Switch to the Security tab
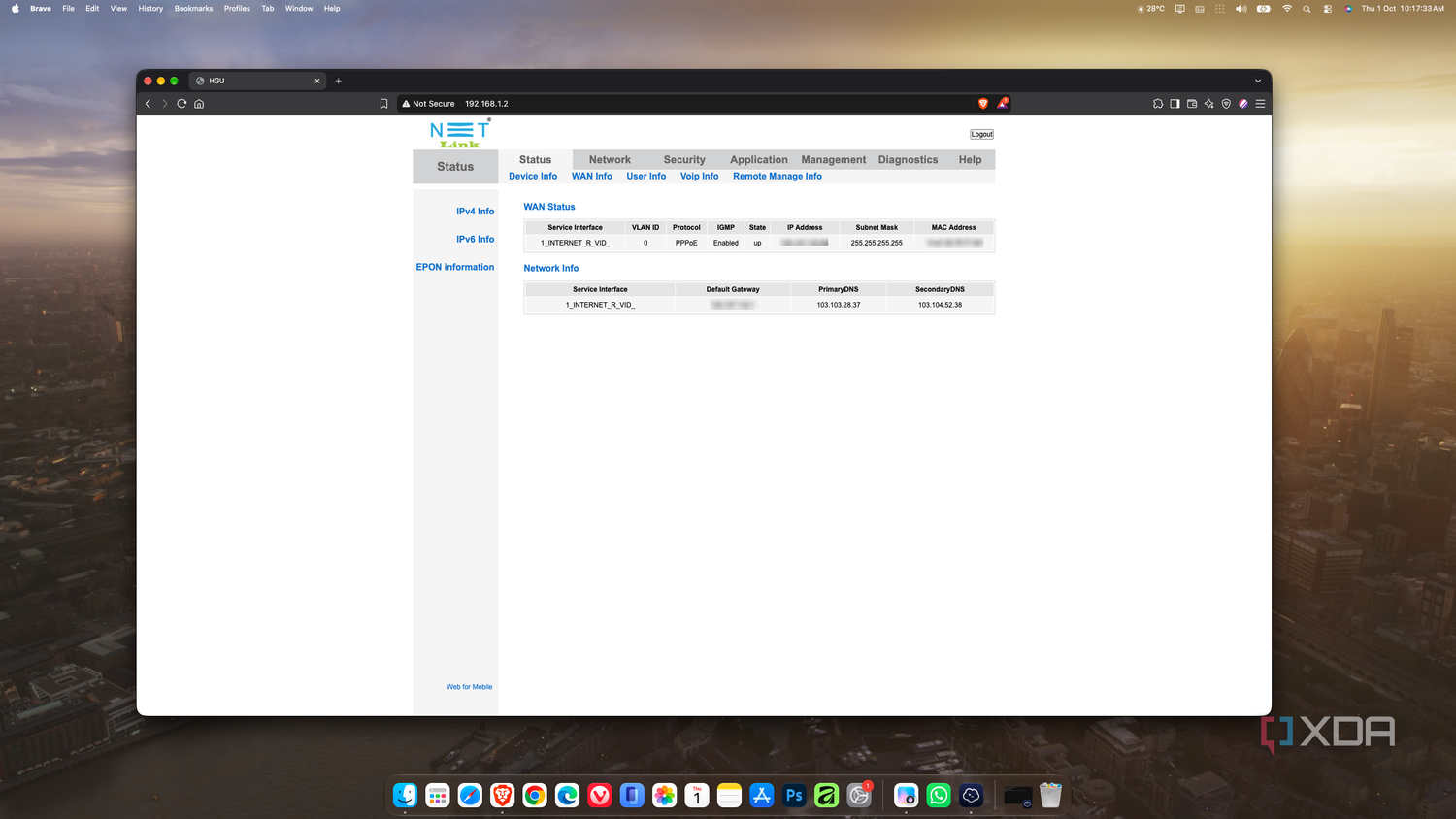 (684, 160)
